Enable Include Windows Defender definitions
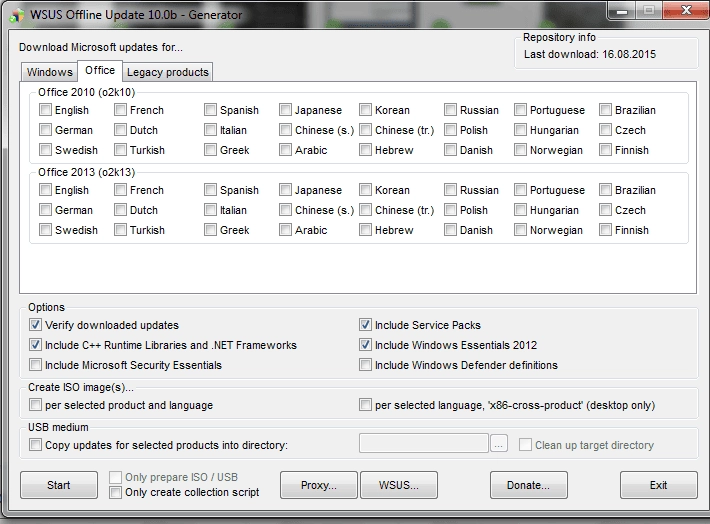 [365, 365]
